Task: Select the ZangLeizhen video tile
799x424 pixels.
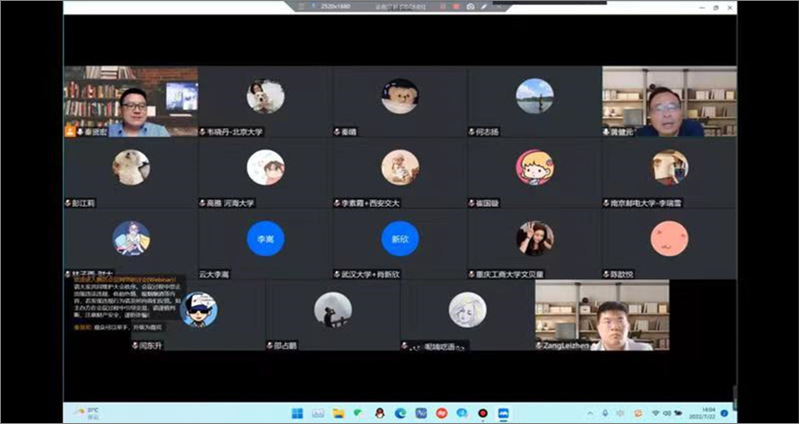Action: point(601,315)
